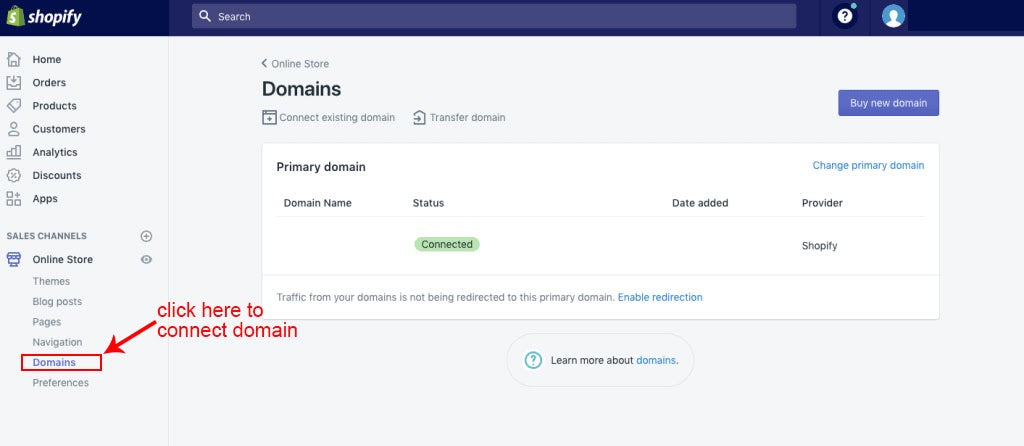Click the SALES CHANNELS label
Viewport: 1024px width, 446px height.
coord(46,236)
